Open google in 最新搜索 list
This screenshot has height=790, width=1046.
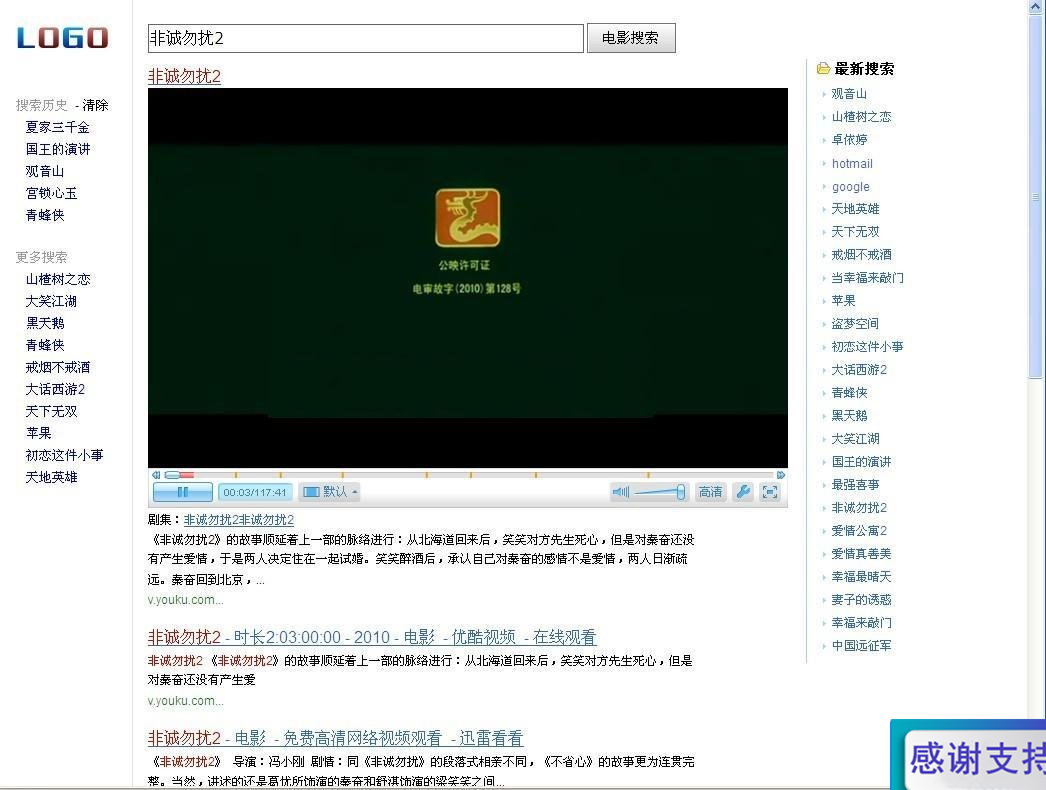(851, 187)
